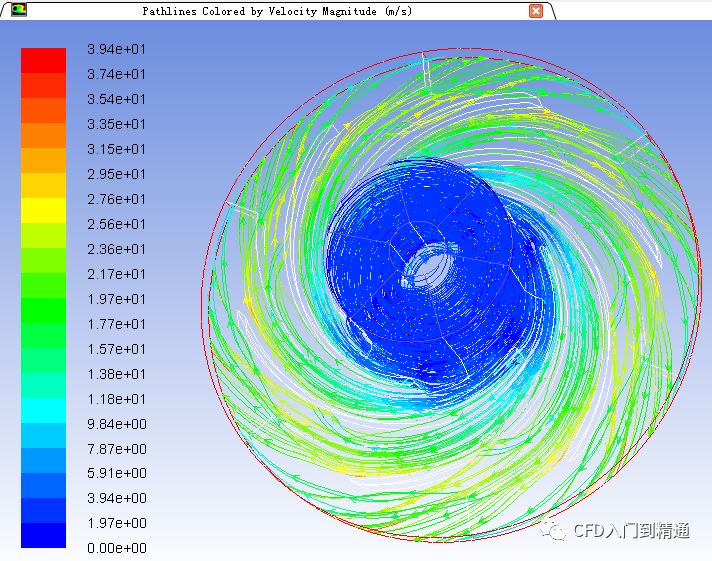The image size is (712, 561).
Task: Click legend value 2.36e+01
Action: click(x=116, y=249)
